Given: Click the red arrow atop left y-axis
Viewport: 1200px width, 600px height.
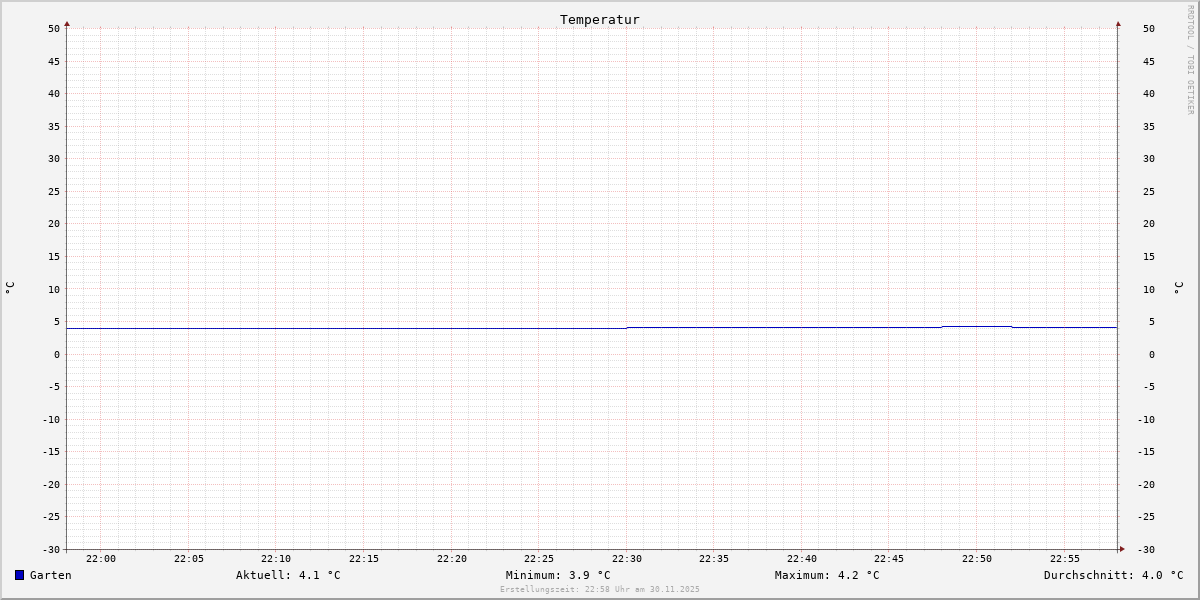Looking at the screenshot, I should click(x=67, y=23).
